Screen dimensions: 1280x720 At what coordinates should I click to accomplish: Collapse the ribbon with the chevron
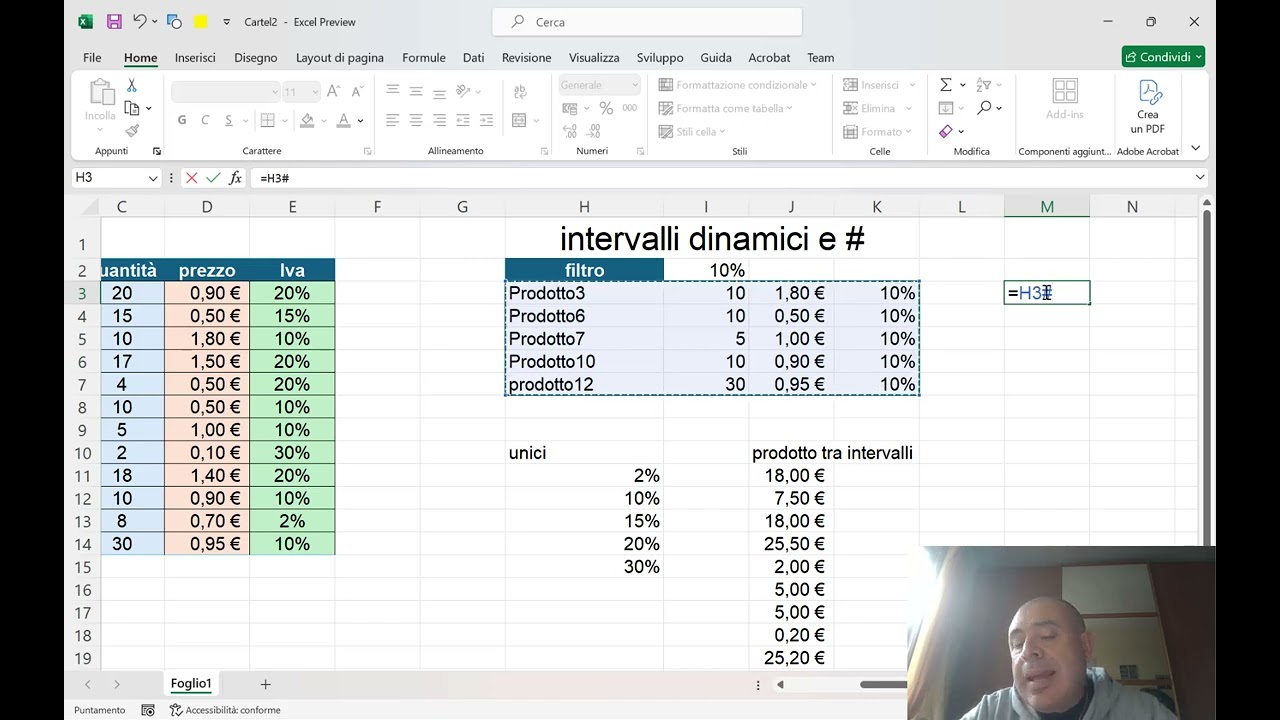1195,149
